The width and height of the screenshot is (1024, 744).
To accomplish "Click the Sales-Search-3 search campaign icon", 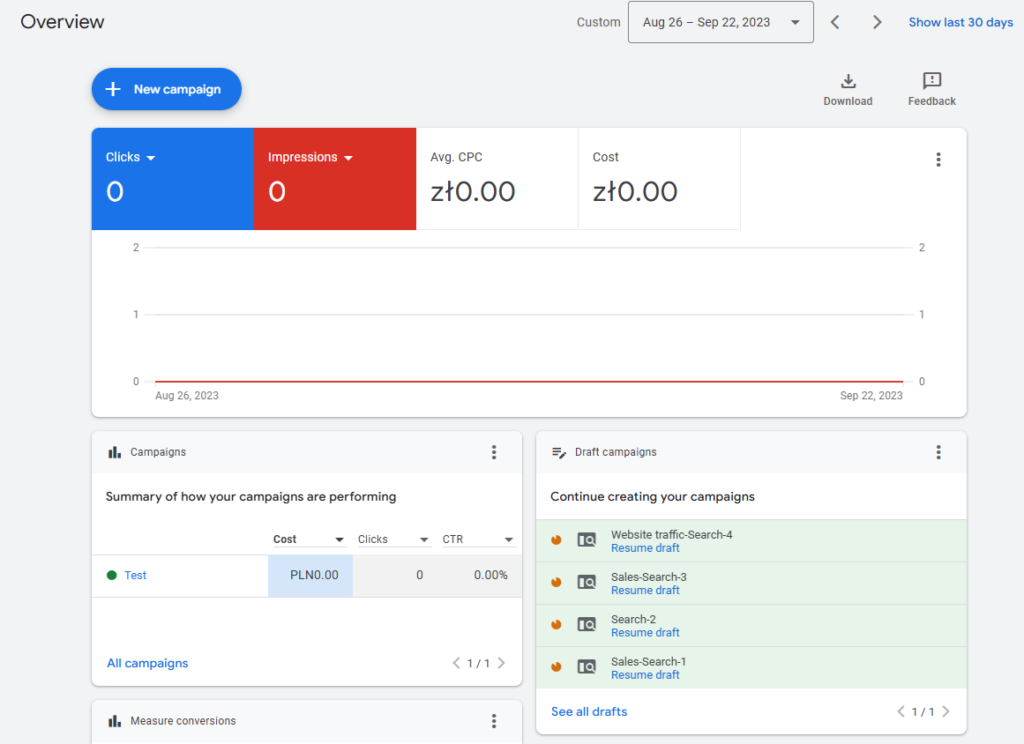I will pos(587,582).
